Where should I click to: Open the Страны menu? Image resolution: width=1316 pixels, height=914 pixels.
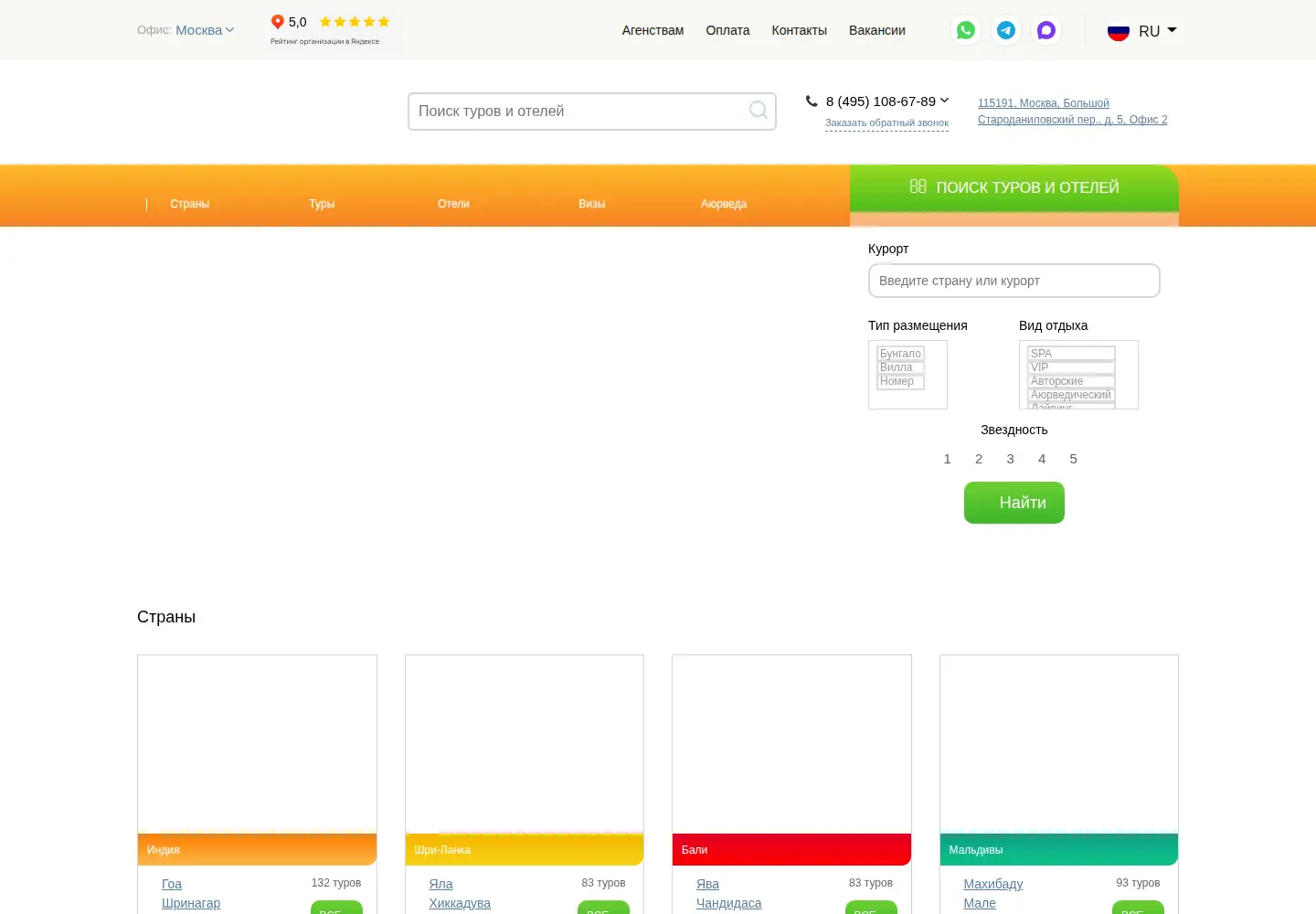click(x=190, y=204)
